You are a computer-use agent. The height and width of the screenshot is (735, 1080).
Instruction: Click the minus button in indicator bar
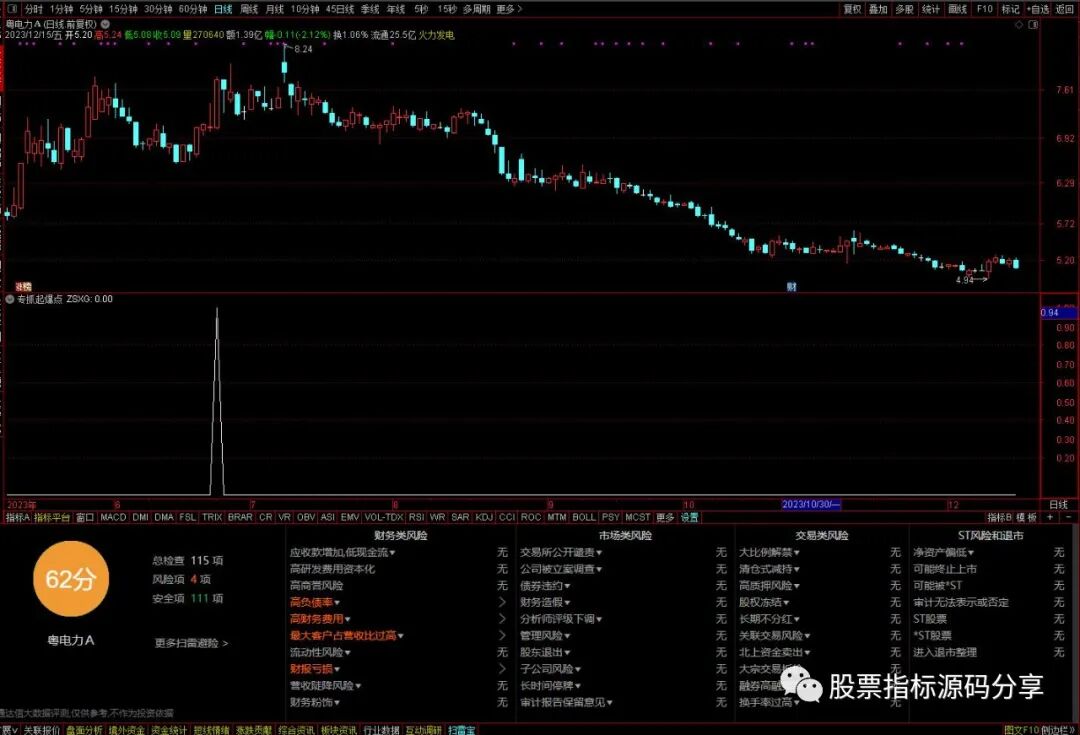[1068, 517]
